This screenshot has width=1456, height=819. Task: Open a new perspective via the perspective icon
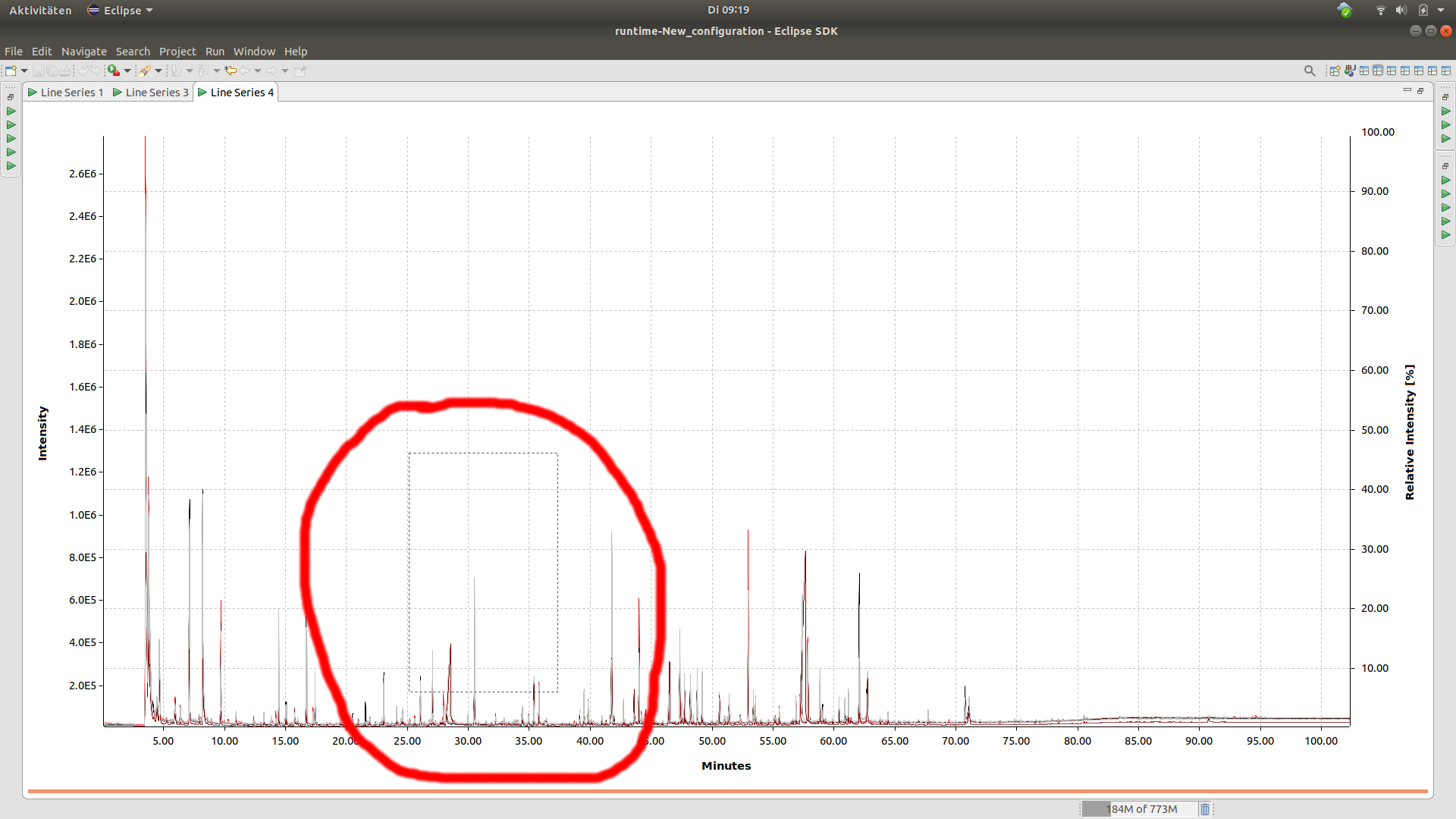[1335, 70]
